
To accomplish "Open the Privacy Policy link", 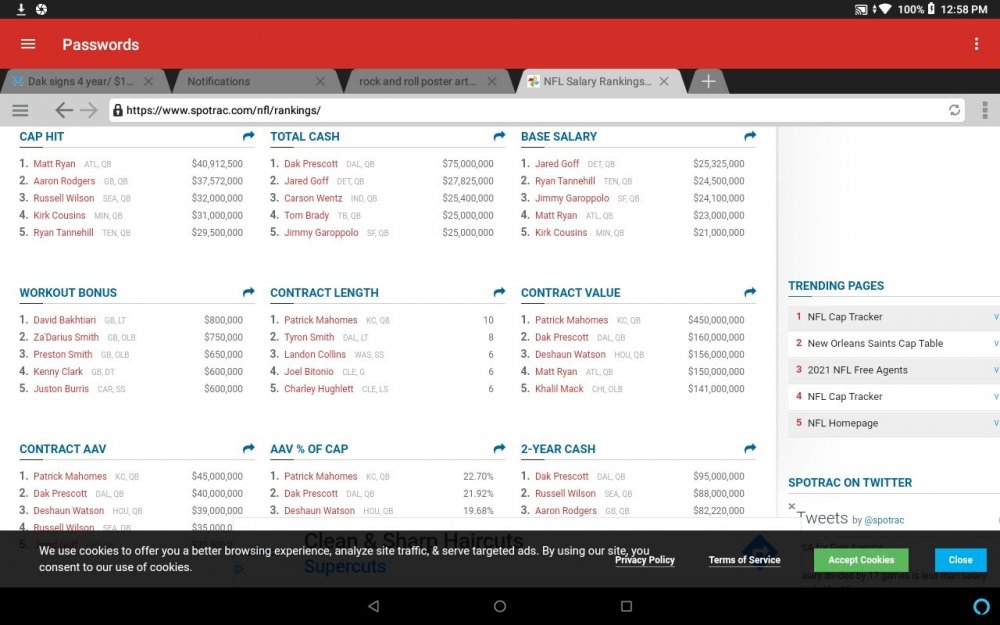I will point(645,560).
